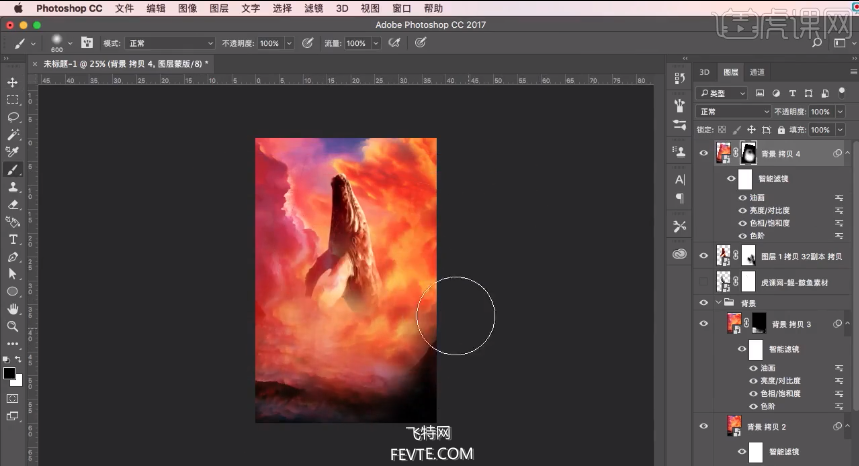Screen dimensions: 859x466
Task: Open options bar 不透明度 slider arrow
Action: tap(289, 43)
